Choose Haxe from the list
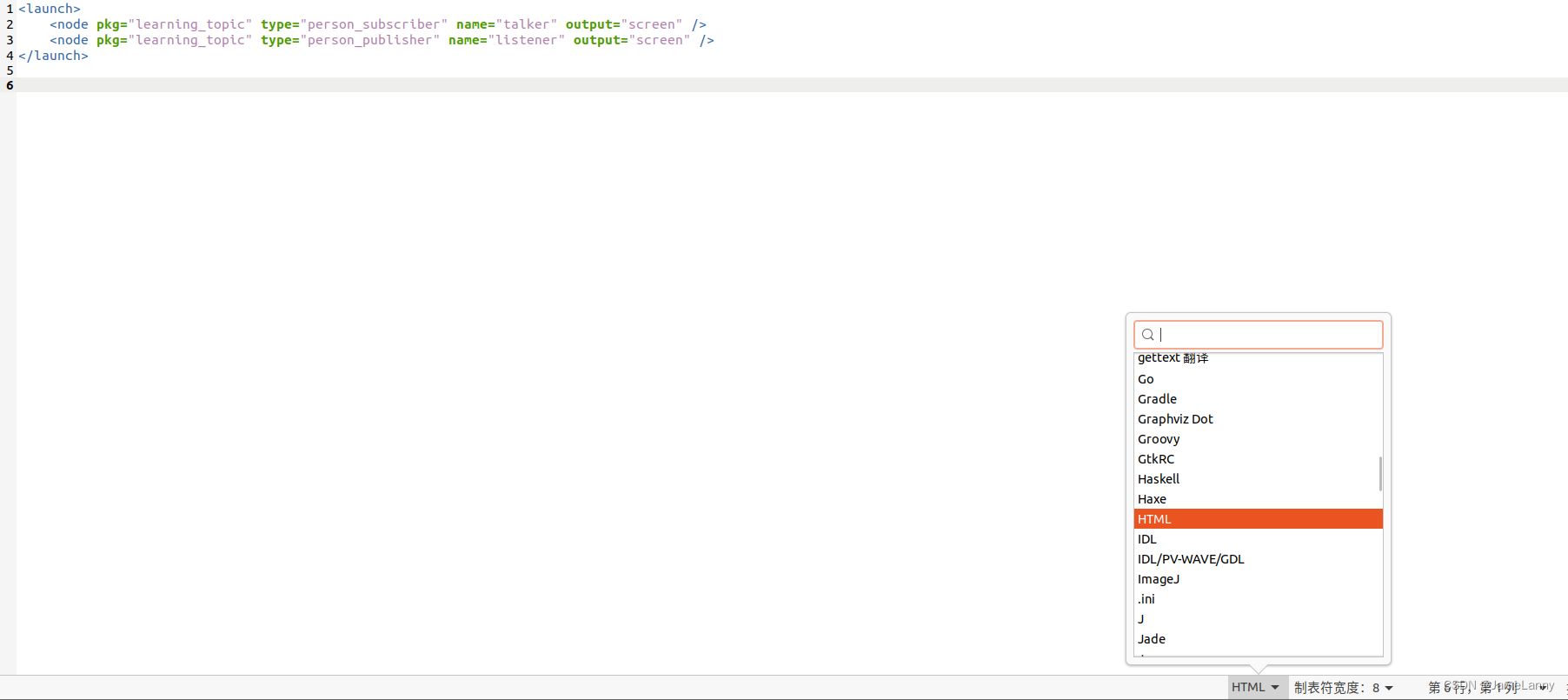1568x700 pixels. (1258, 499)
